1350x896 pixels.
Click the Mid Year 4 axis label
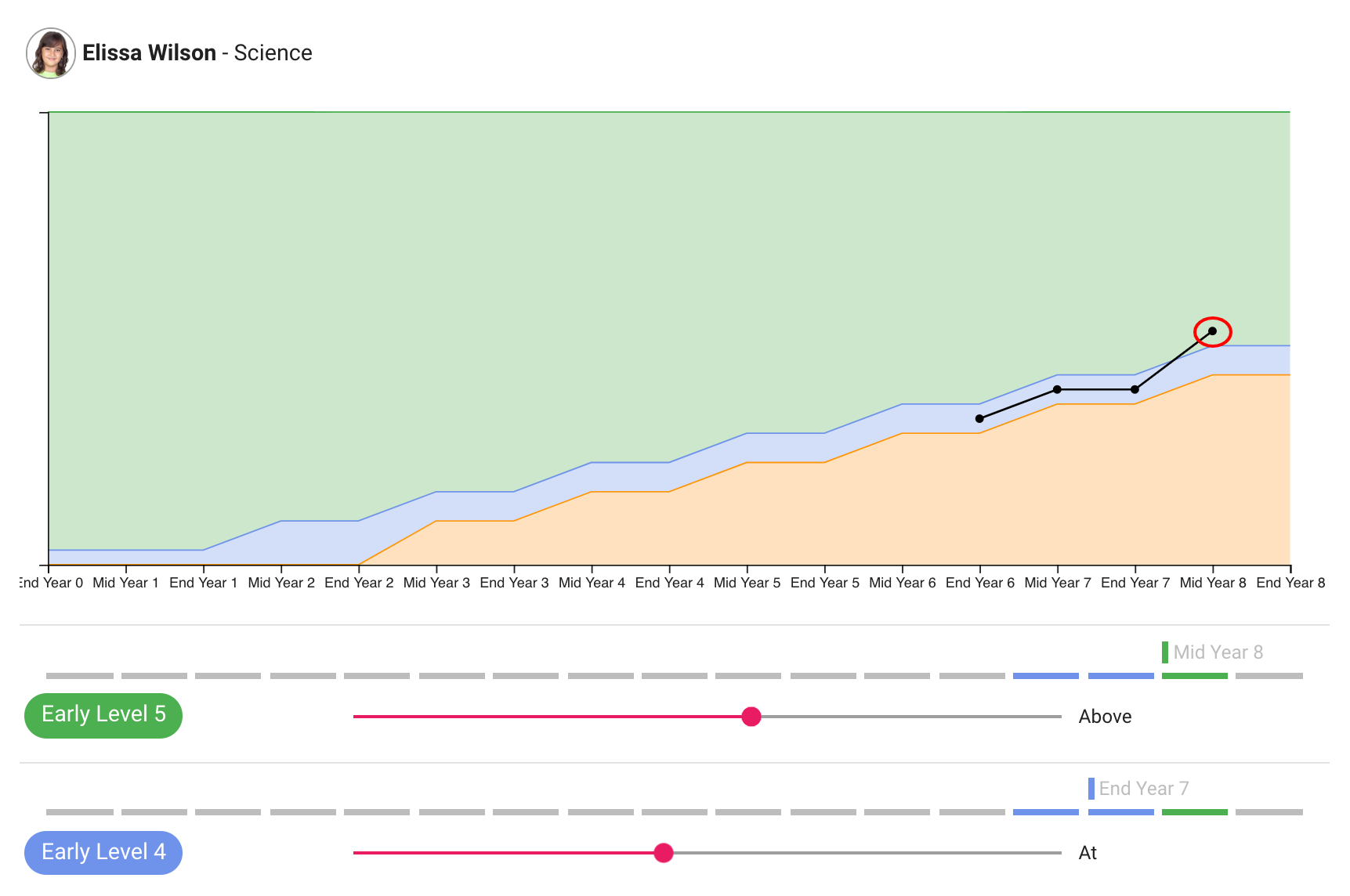(592, 583)
